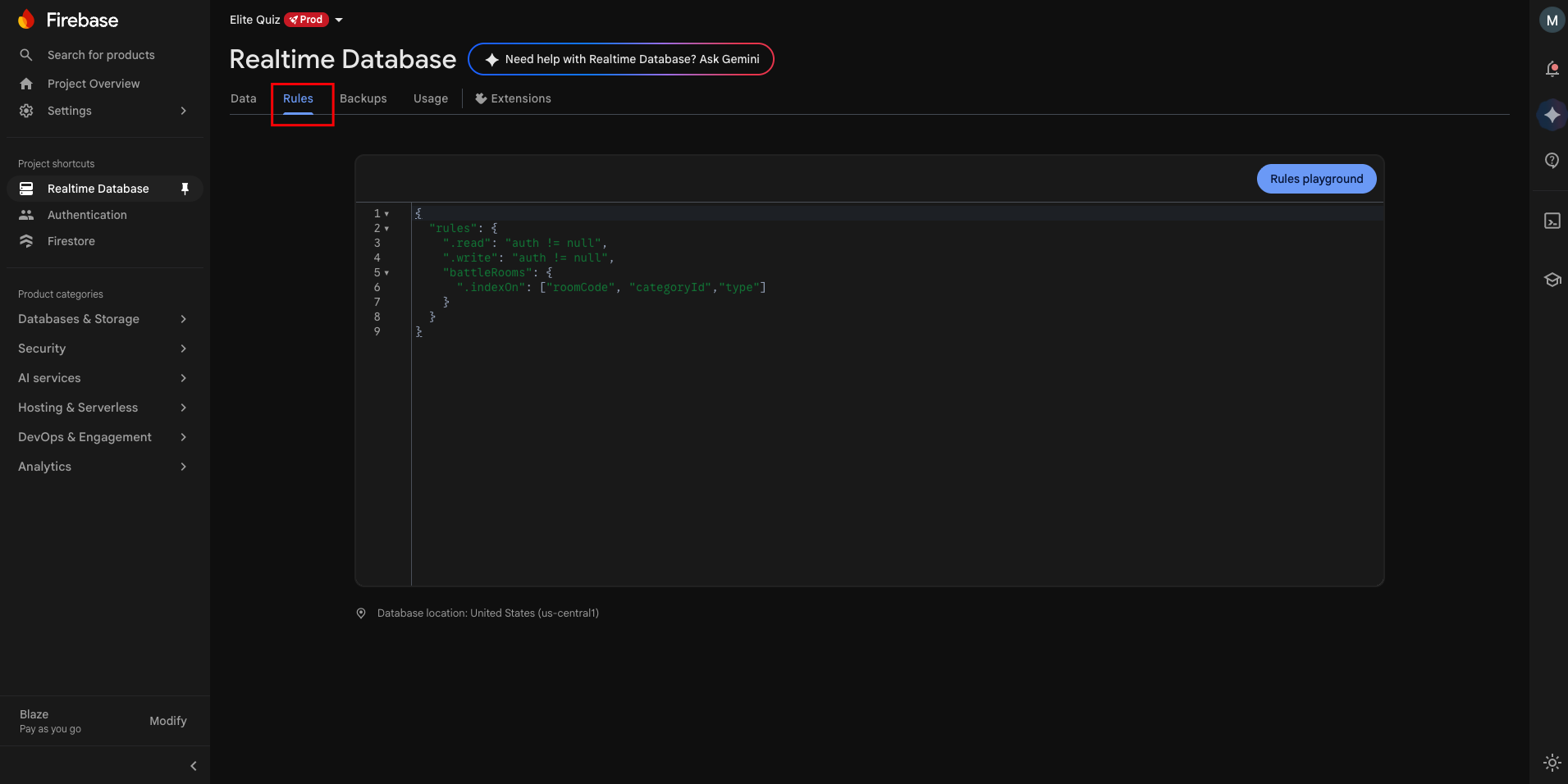Viewport: 1568px width, 784px height.
Task: Click the .indexOn line in rules editor
Action: 611,288
